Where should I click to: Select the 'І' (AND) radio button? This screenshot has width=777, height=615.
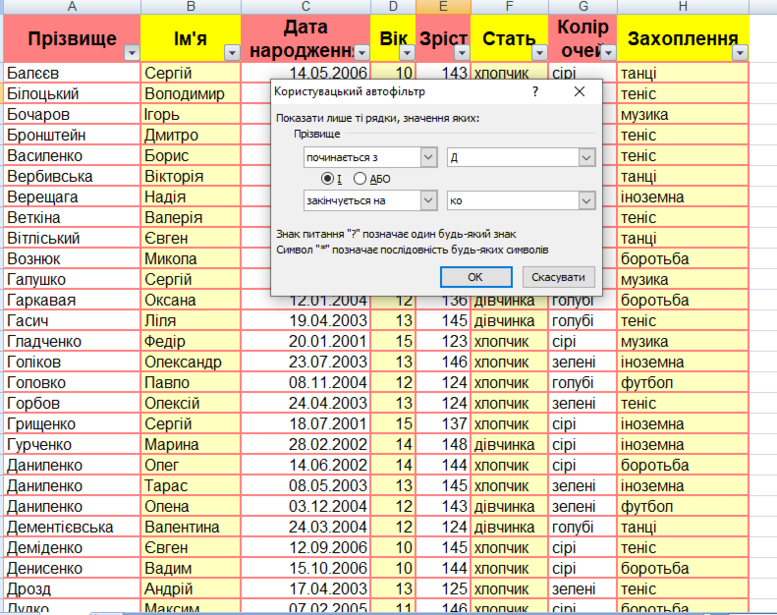[x=327, y=178]
